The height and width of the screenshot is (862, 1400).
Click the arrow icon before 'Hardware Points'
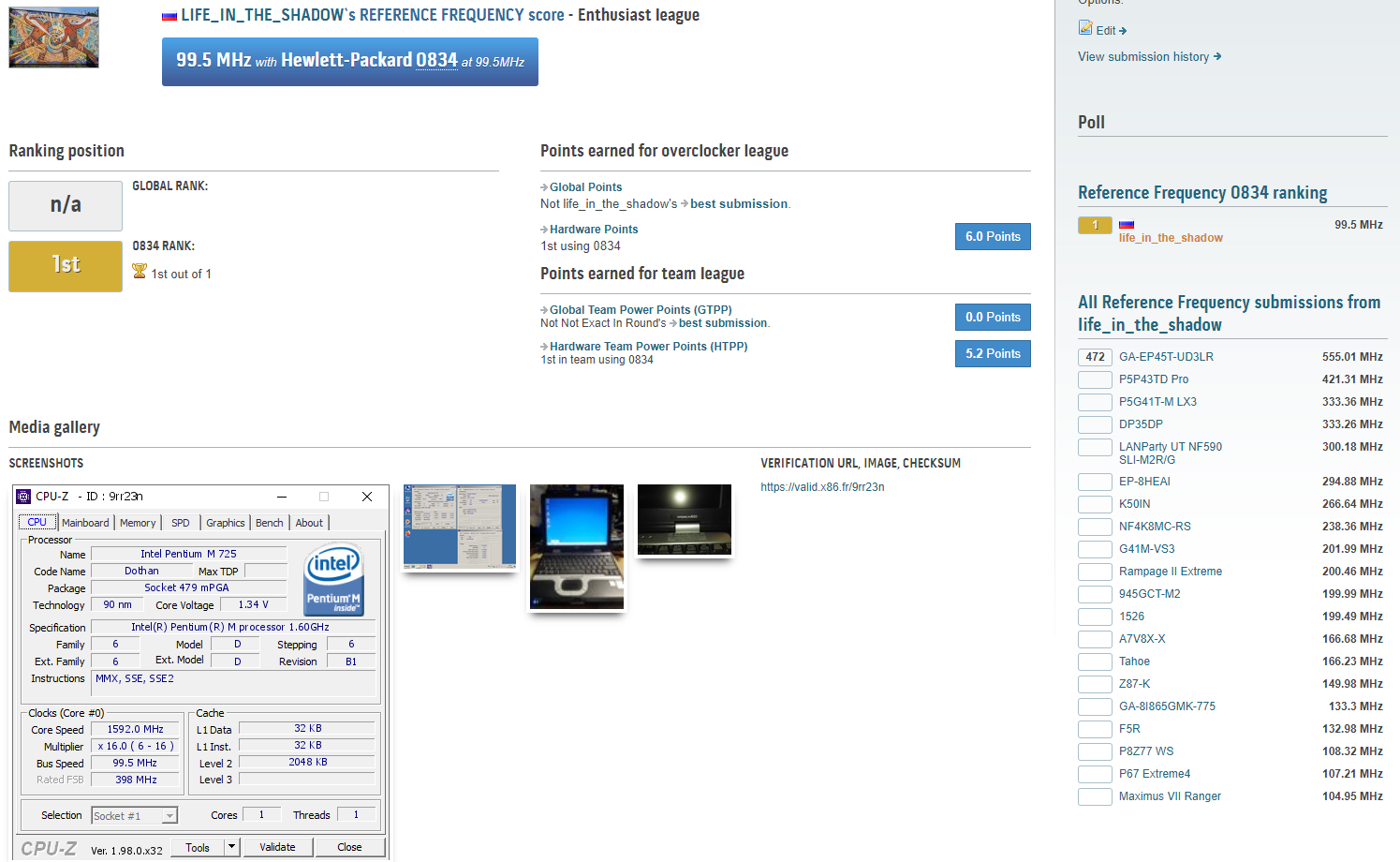pos(544,230)
